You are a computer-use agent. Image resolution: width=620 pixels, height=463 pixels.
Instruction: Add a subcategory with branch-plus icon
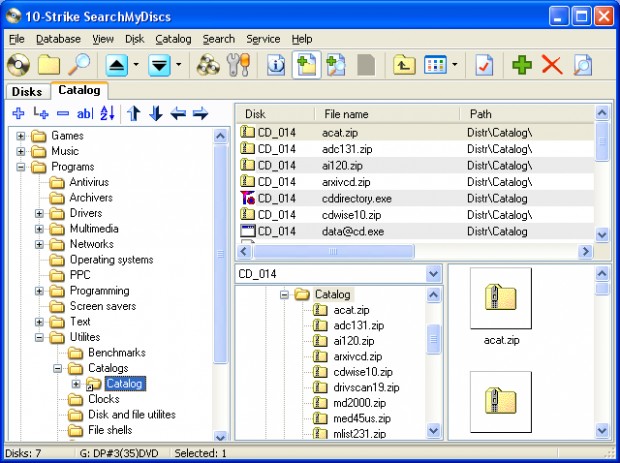pyautogui.click(x=41, y=113)
